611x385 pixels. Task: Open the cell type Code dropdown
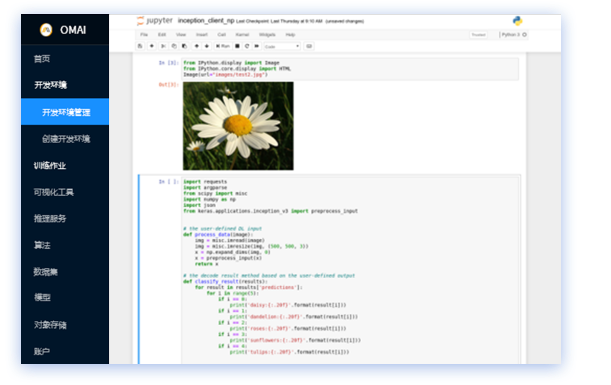282,46
